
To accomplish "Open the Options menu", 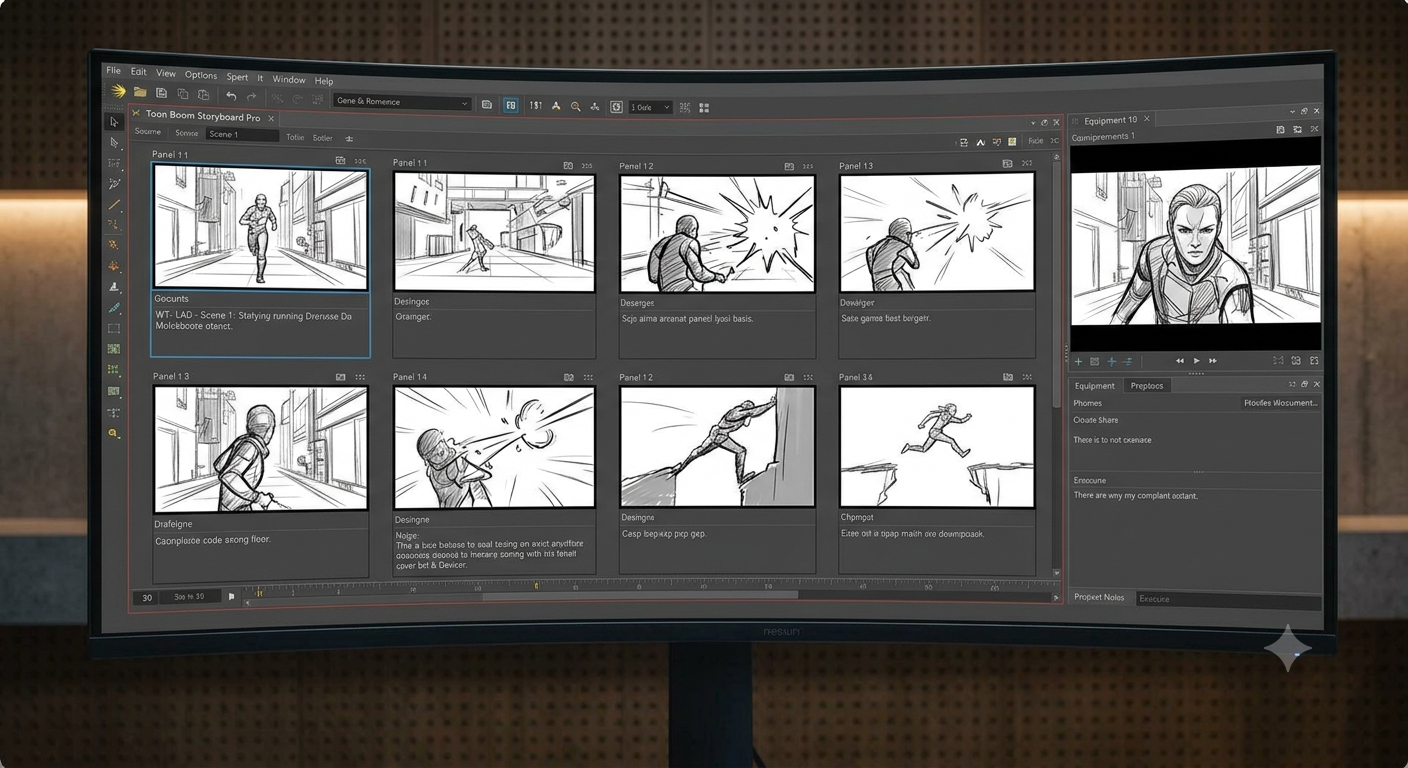I will 200,75.
